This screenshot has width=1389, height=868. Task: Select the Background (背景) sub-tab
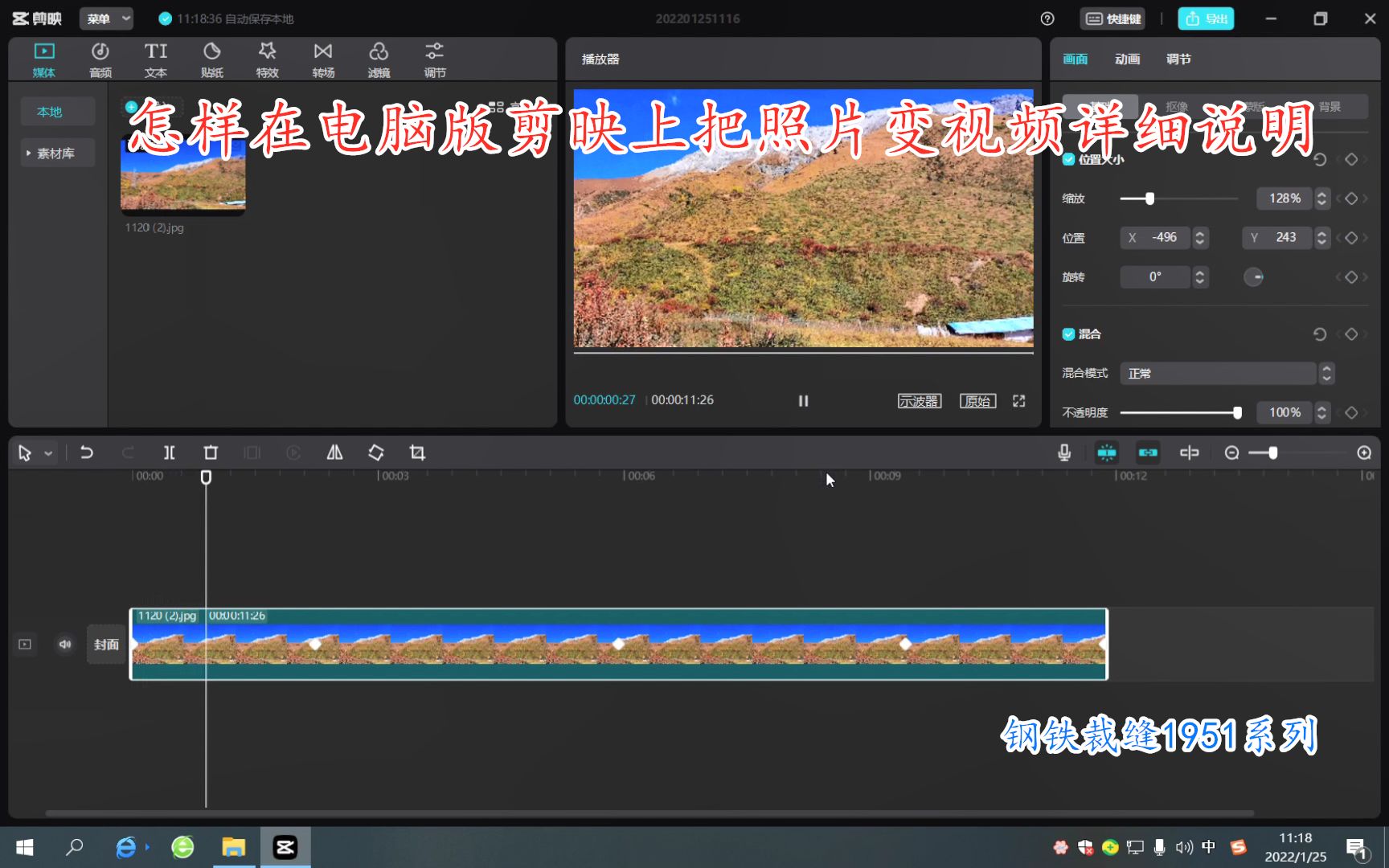(x=1329, y=106)
